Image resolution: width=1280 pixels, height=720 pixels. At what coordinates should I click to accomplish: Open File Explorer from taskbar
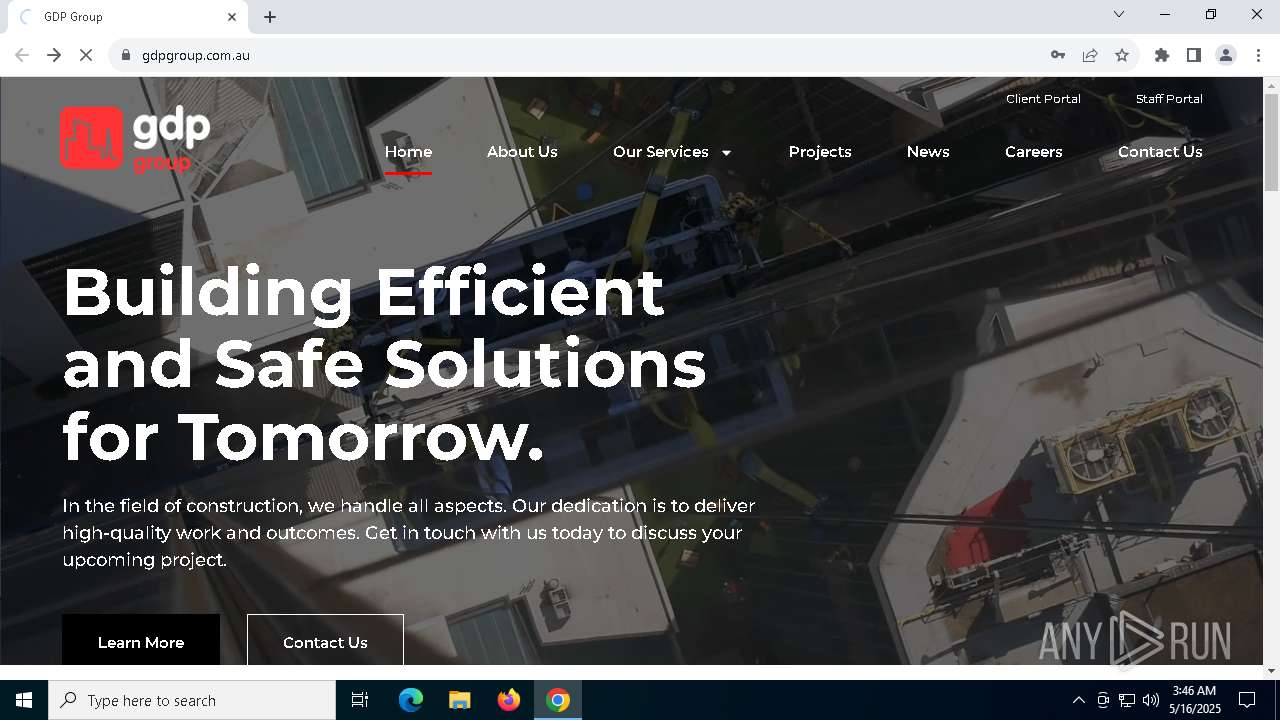(459, 700)
